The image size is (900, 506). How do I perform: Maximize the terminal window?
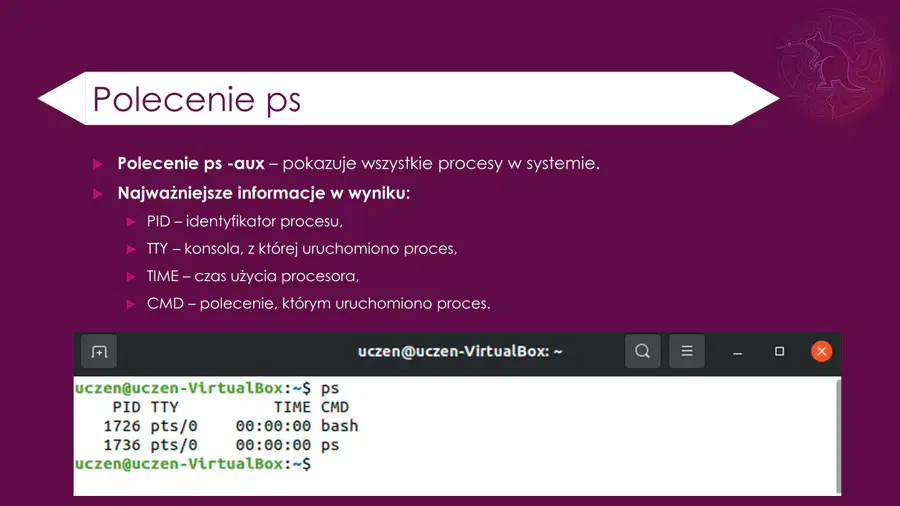coord(779,351)
